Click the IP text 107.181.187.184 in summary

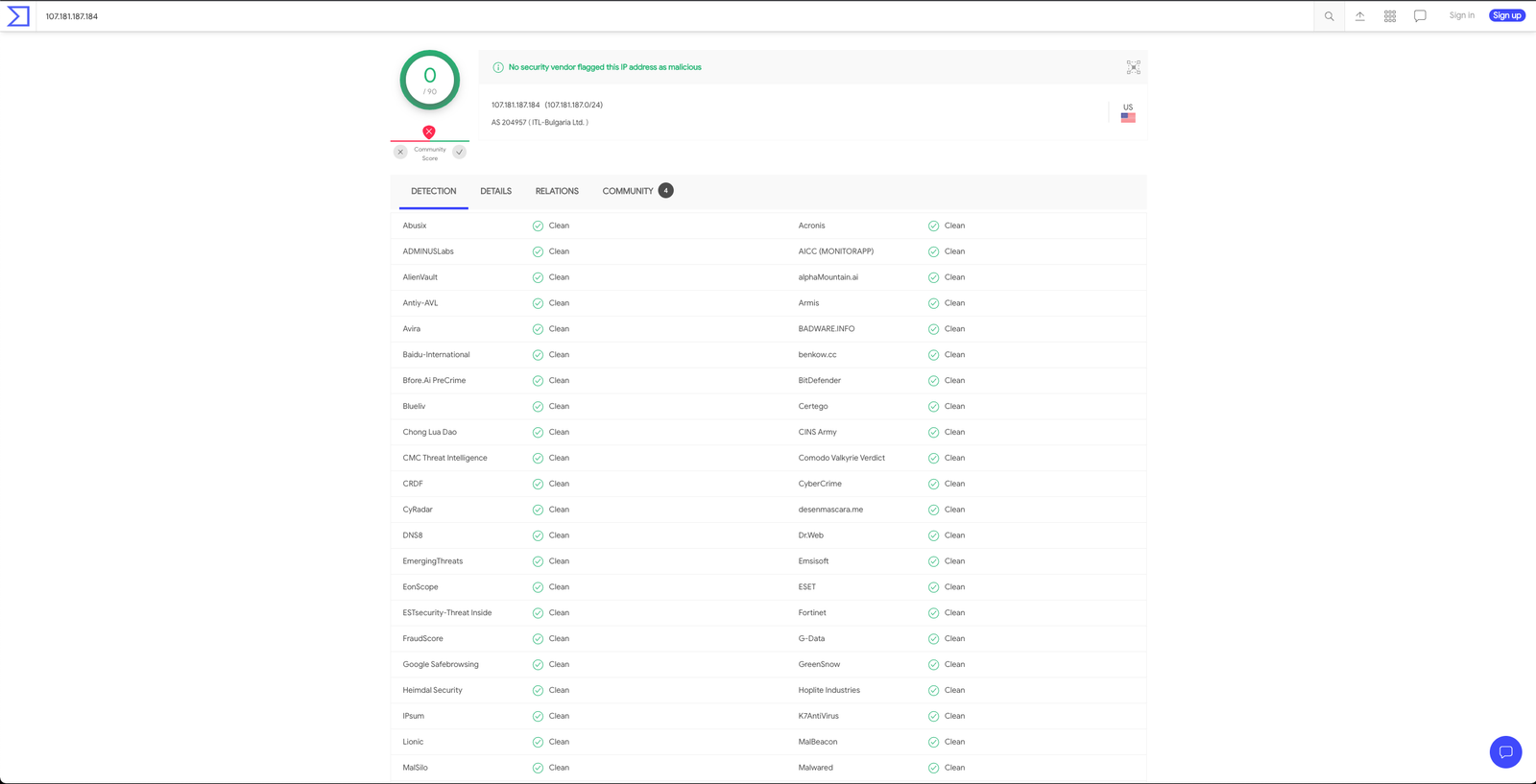click(x=516, y=105)
